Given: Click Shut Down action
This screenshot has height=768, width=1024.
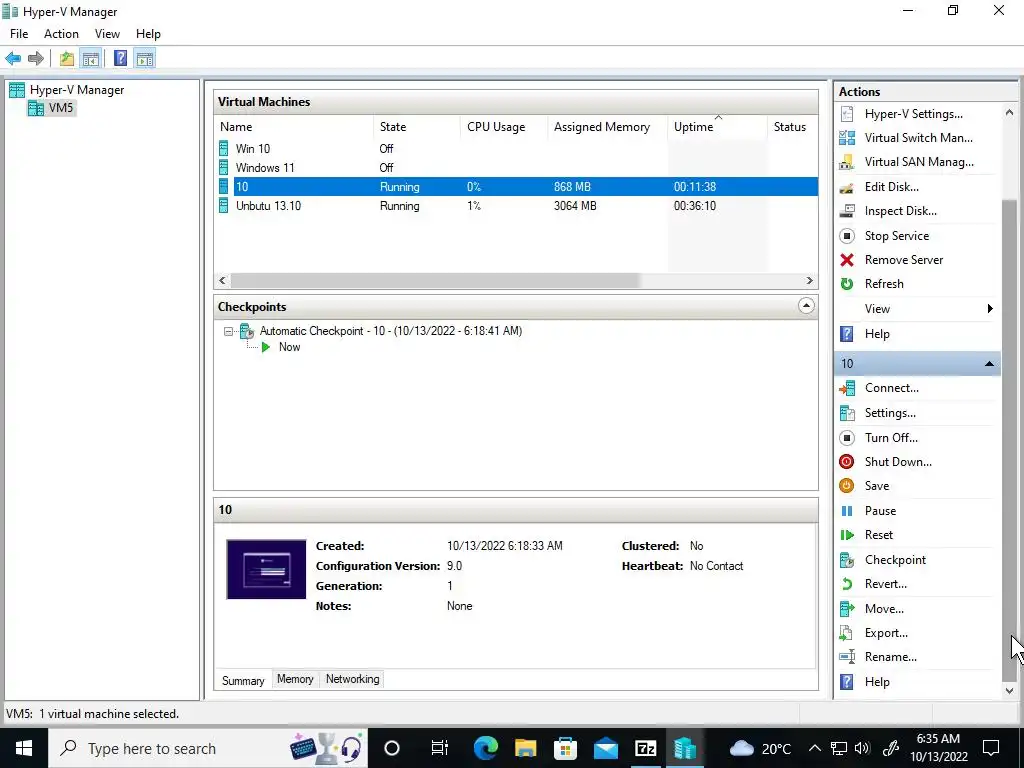Looking at the screenshot, I should coord(898,462).
